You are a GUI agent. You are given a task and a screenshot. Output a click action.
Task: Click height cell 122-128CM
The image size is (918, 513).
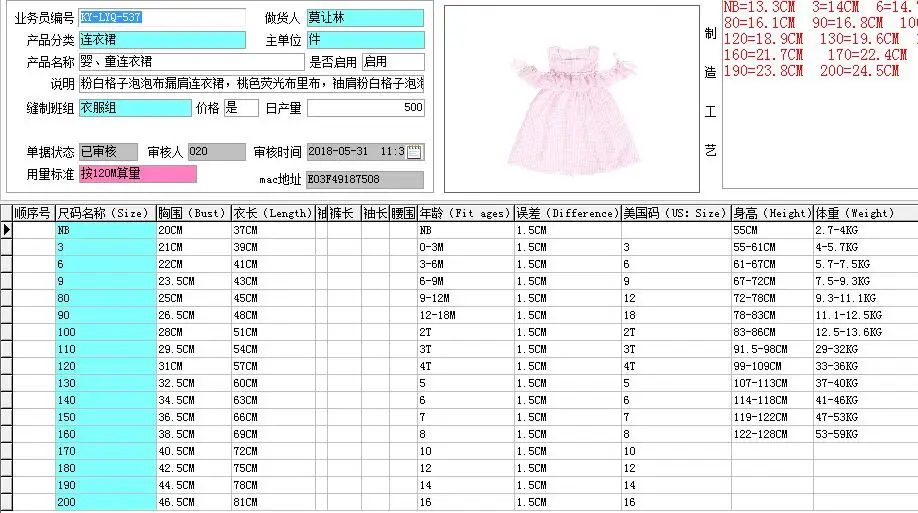(x=772, y=434)
